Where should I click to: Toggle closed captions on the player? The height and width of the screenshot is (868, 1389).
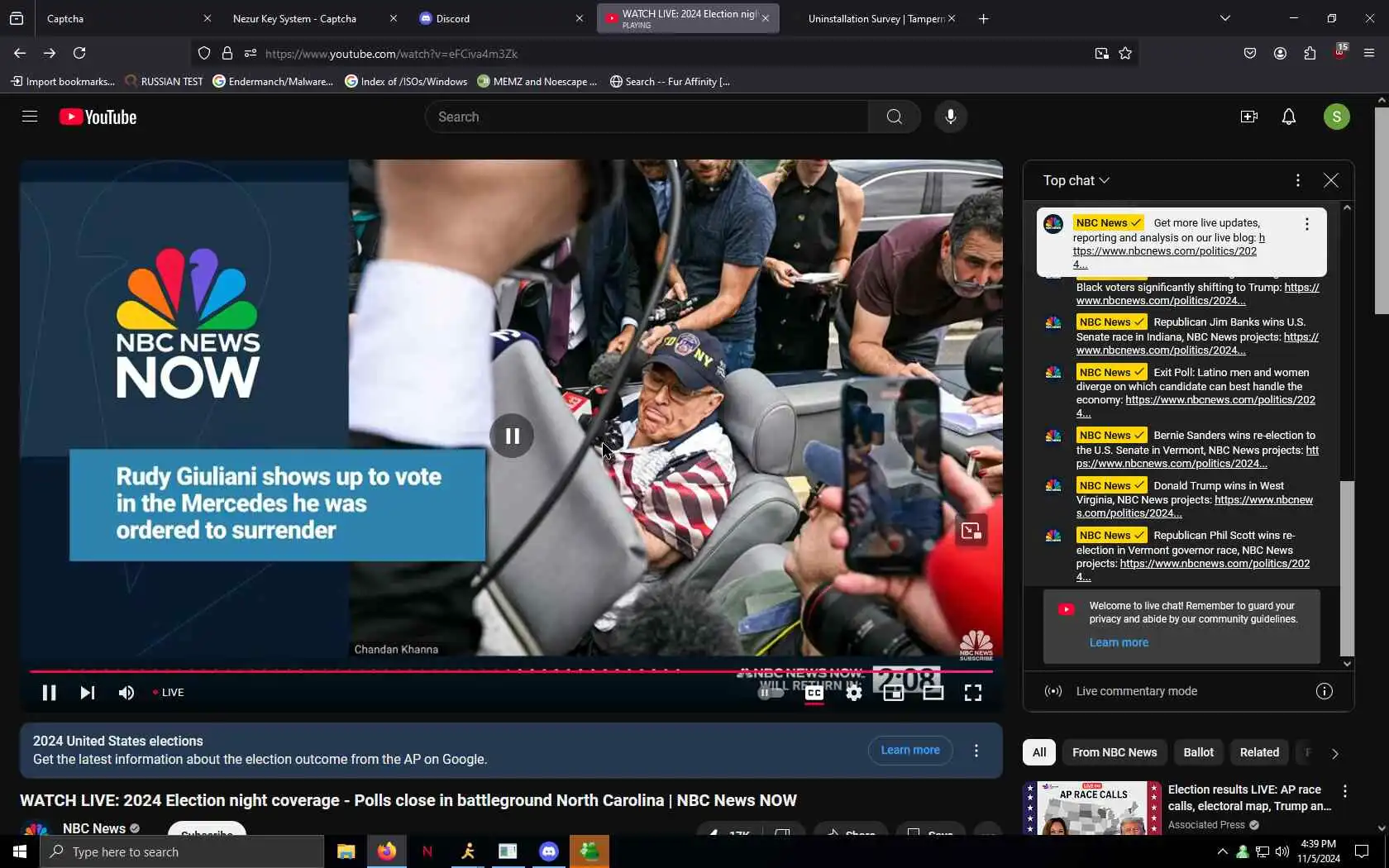coord(814,693)
